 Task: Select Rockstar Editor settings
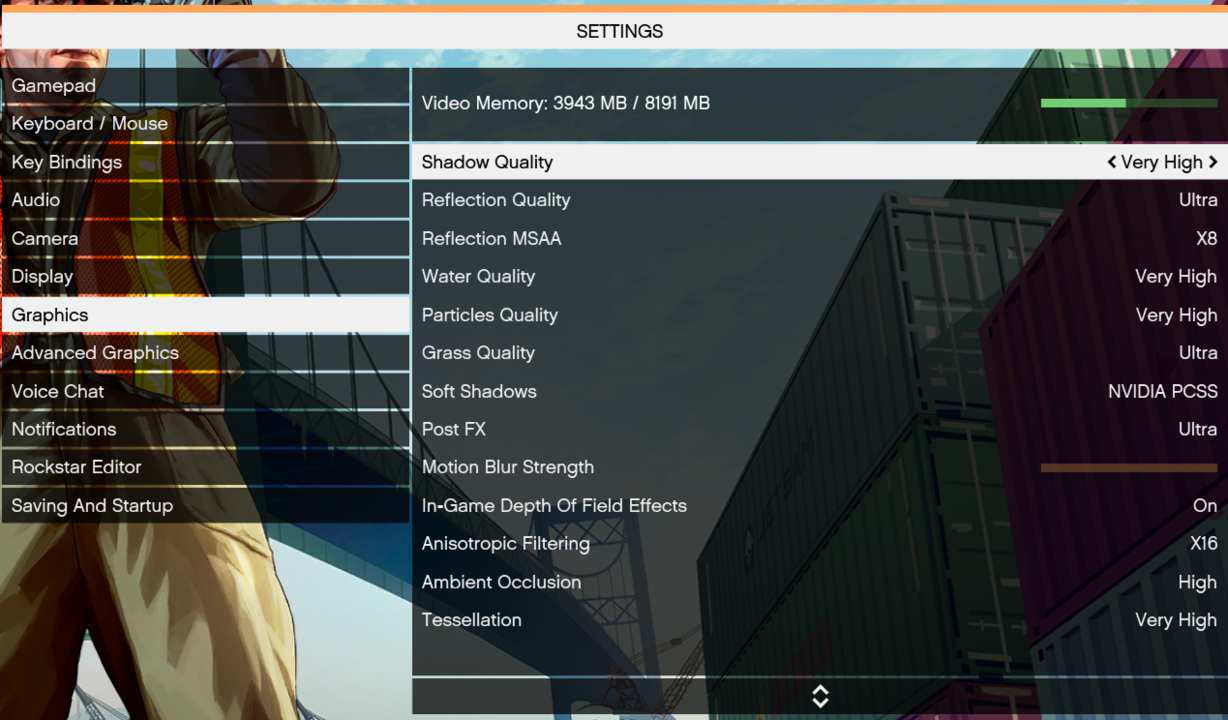pos(205,467)
